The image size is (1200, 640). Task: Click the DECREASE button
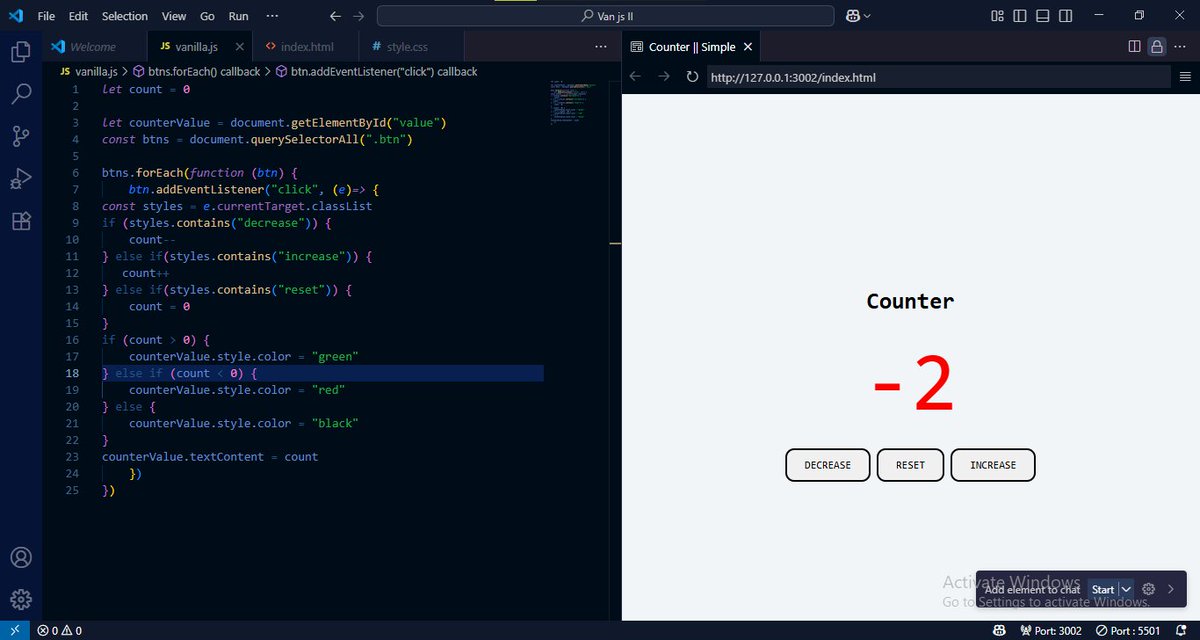[x=828, y=465]
